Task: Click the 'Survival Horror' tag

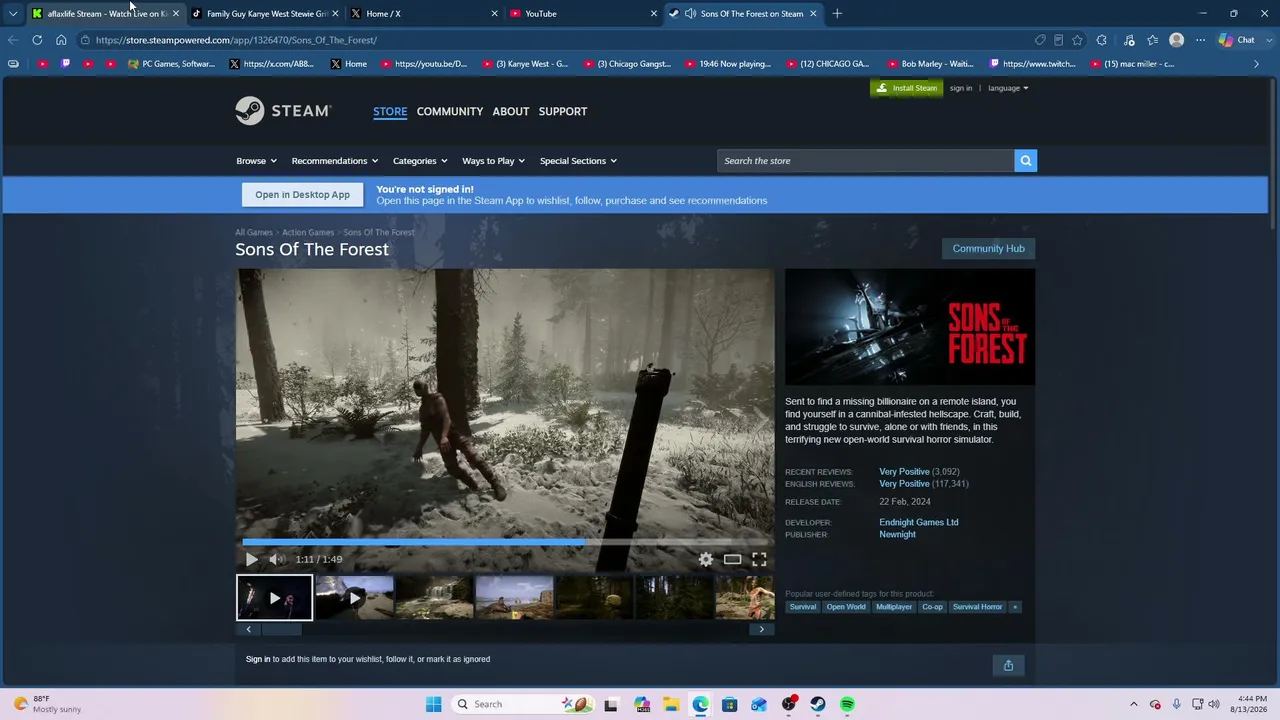Action: click(977, 607)
